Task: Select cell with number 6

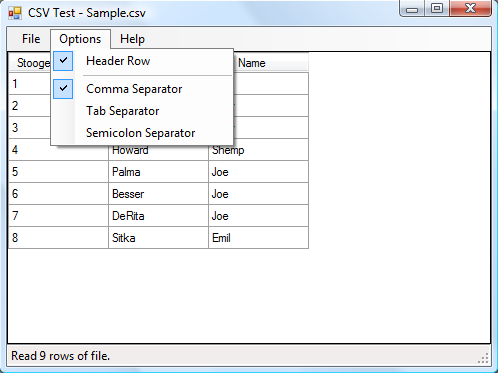Action: pyautogui.click(x=58, y=194)
